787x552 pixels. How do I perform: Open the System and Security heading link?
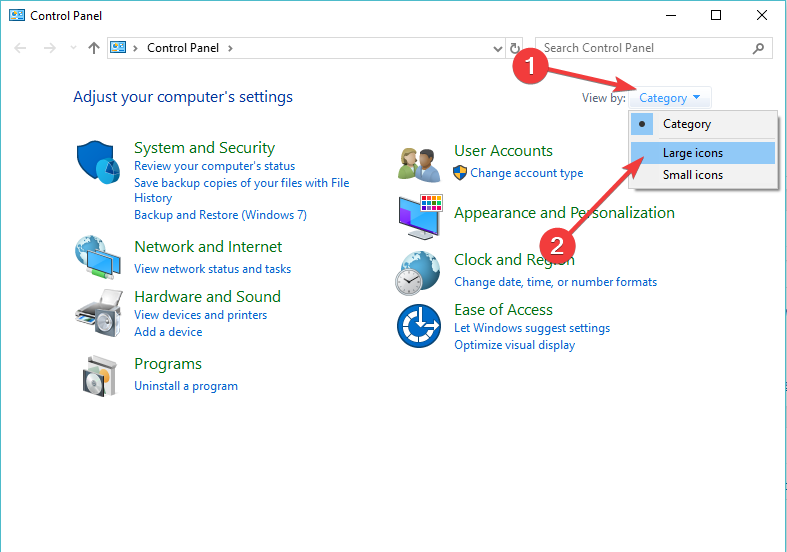204,148
